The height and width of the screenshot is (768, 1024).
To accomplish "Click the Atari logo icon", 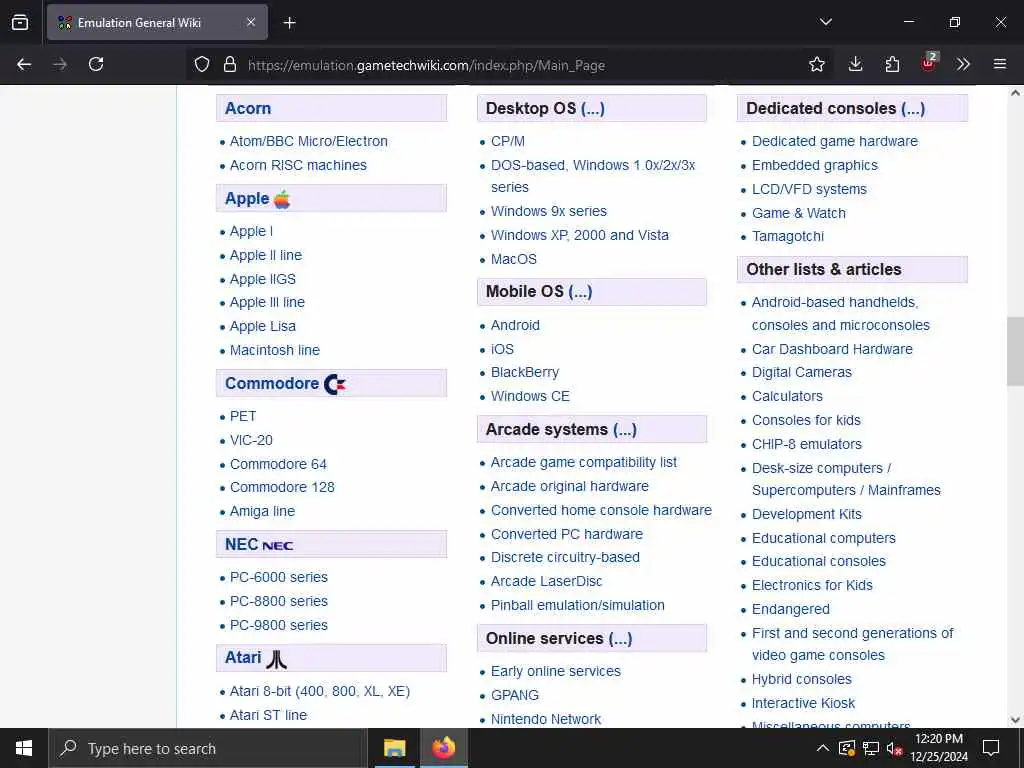I will pos(276,659).
